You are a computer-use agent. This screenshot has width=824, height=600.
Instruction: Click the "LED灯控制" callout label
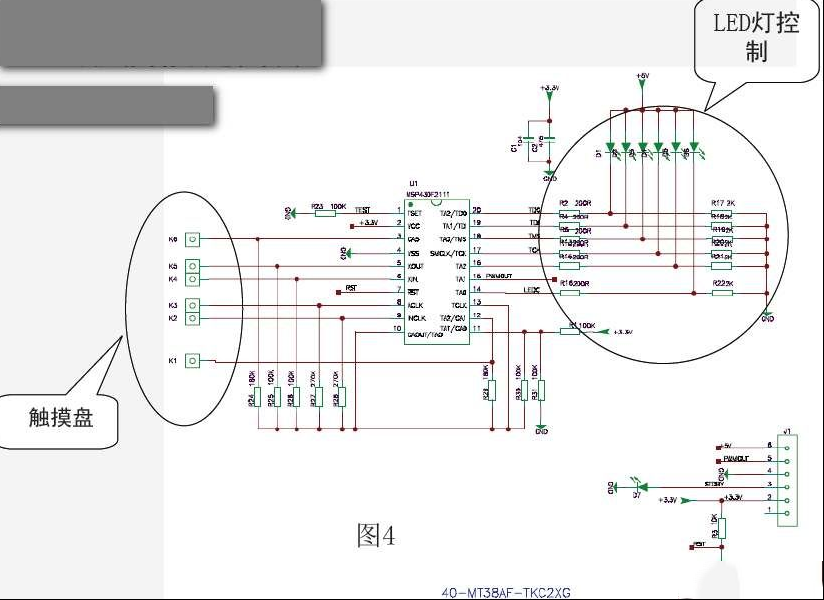pyautogui.click(x=755, y=37)
